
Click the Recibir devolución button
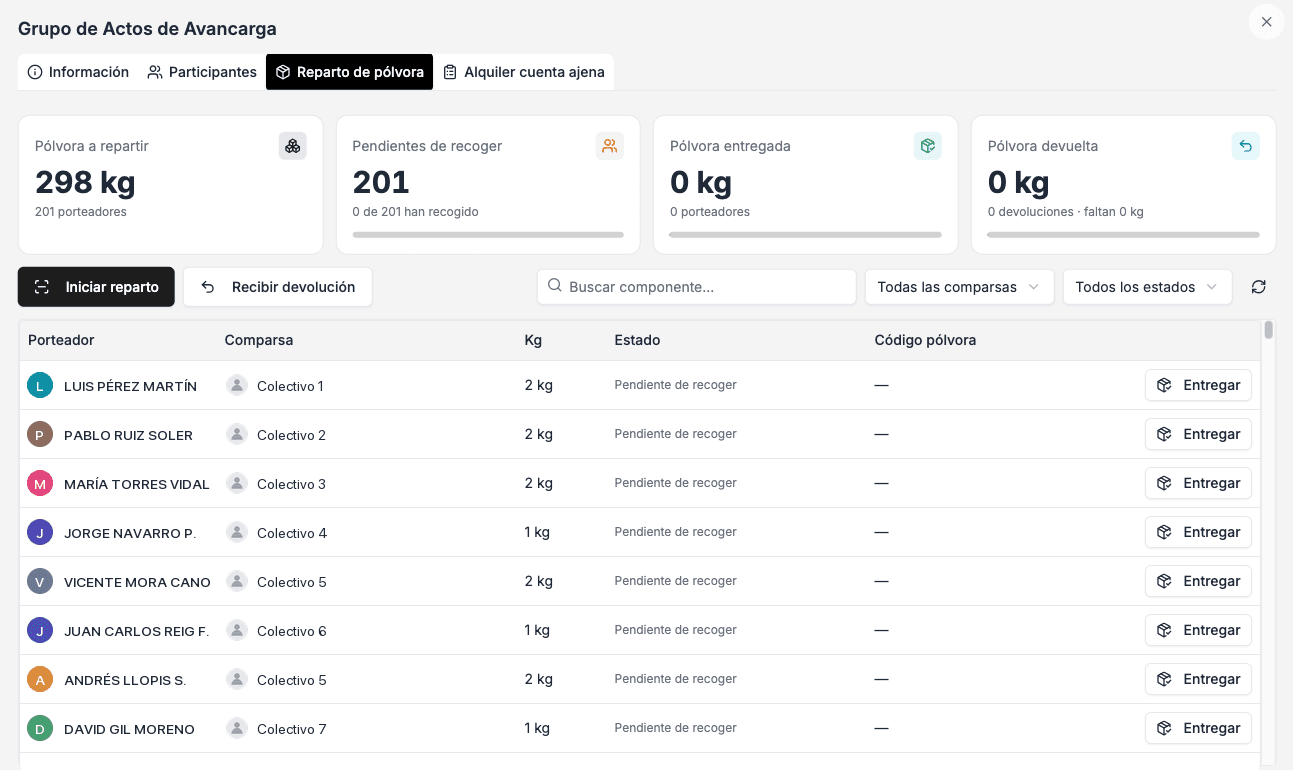tap(278, 287)
